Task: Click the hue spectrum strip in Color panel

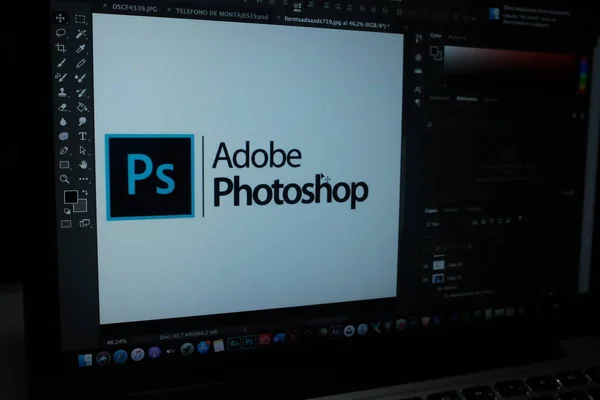Action: pos(583,75)
